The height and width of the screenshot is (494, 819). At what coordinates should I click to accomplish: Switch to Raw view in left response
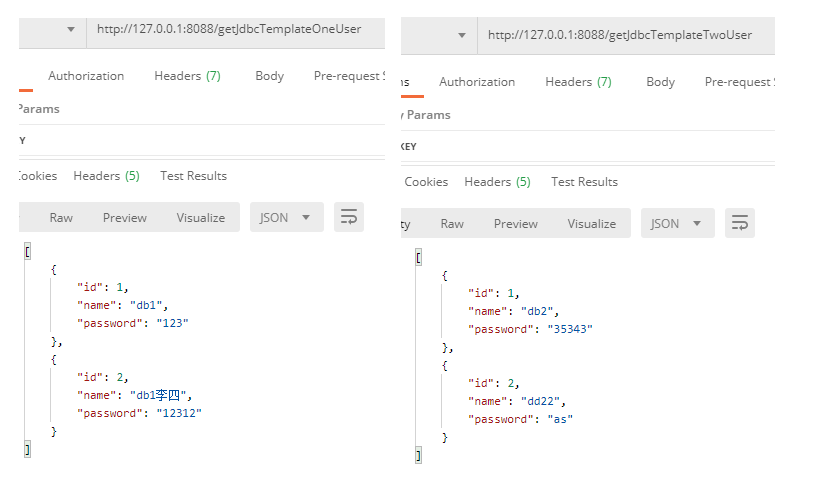point(61,218)
